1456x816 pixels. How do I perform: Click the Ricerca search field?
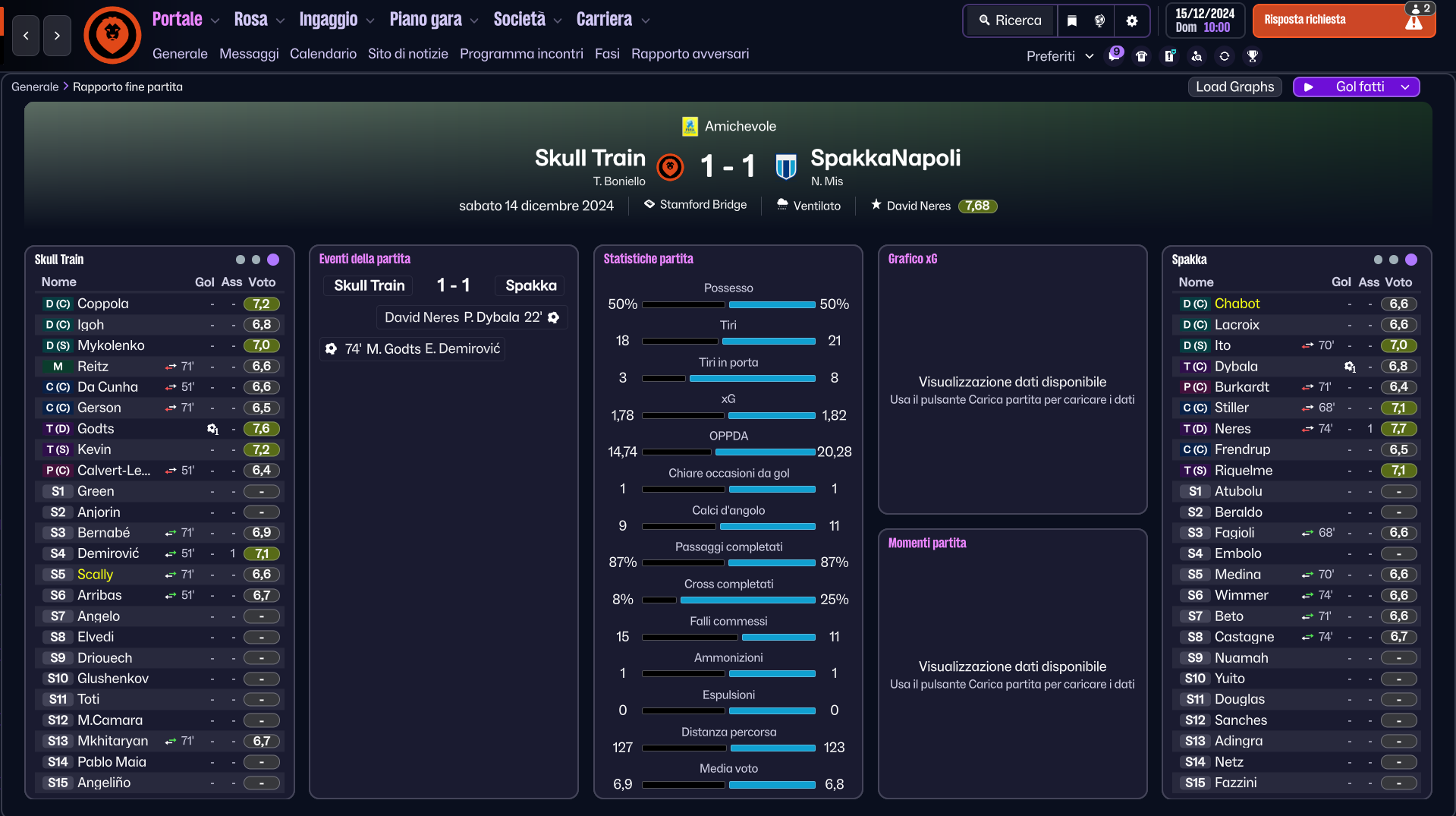pyautogui.click(x=1010, y=20)
